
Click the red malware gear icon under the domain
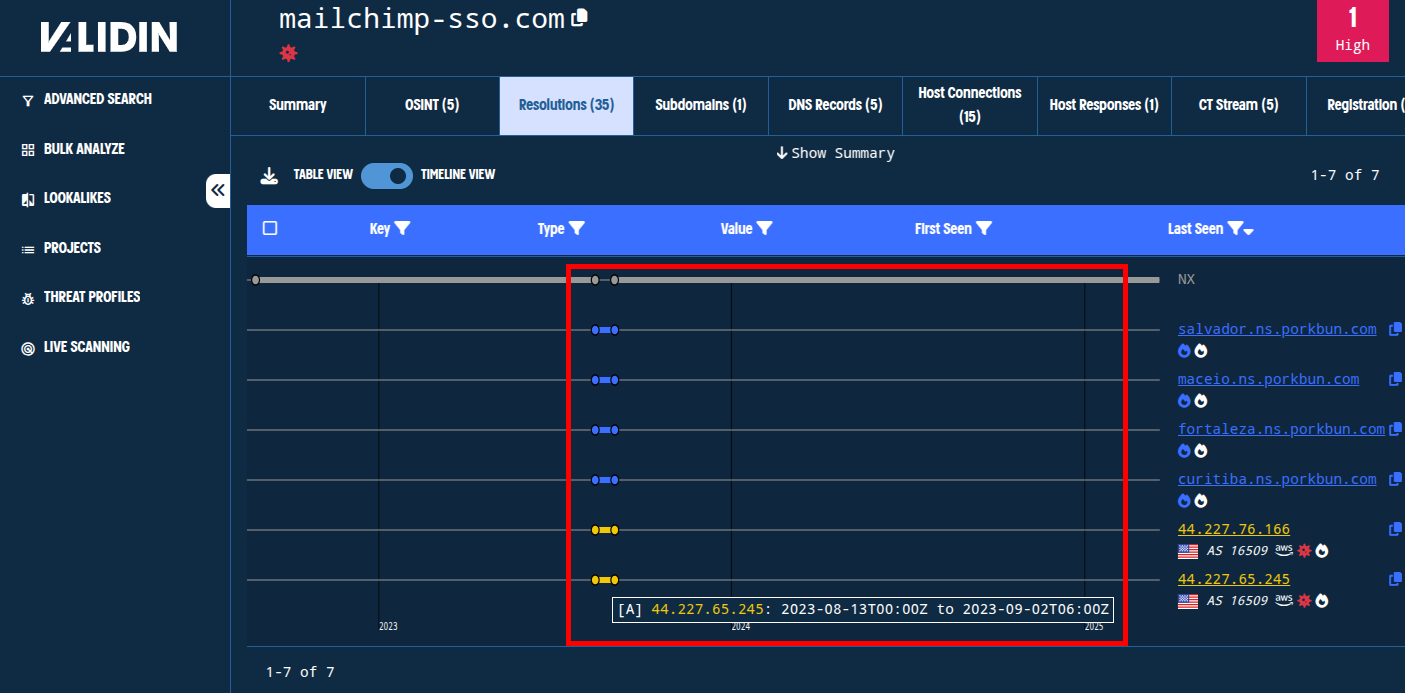[x=288, y=53]
